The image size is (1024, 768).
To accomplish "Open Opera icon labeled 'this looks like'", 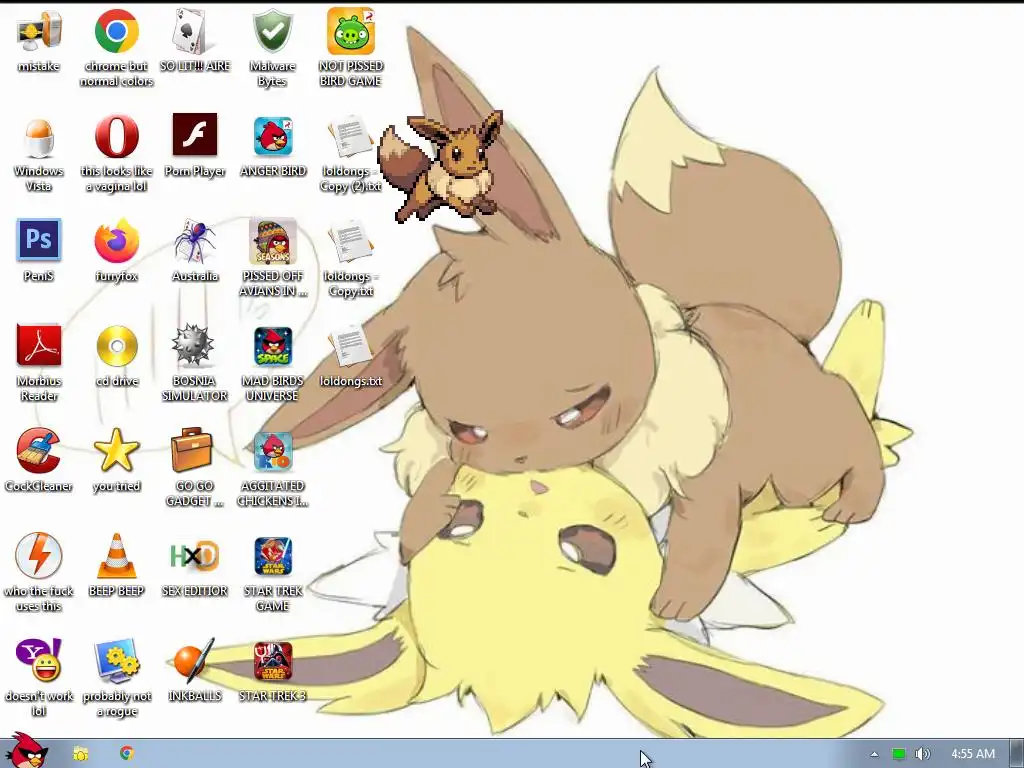I will coord(116,136).
